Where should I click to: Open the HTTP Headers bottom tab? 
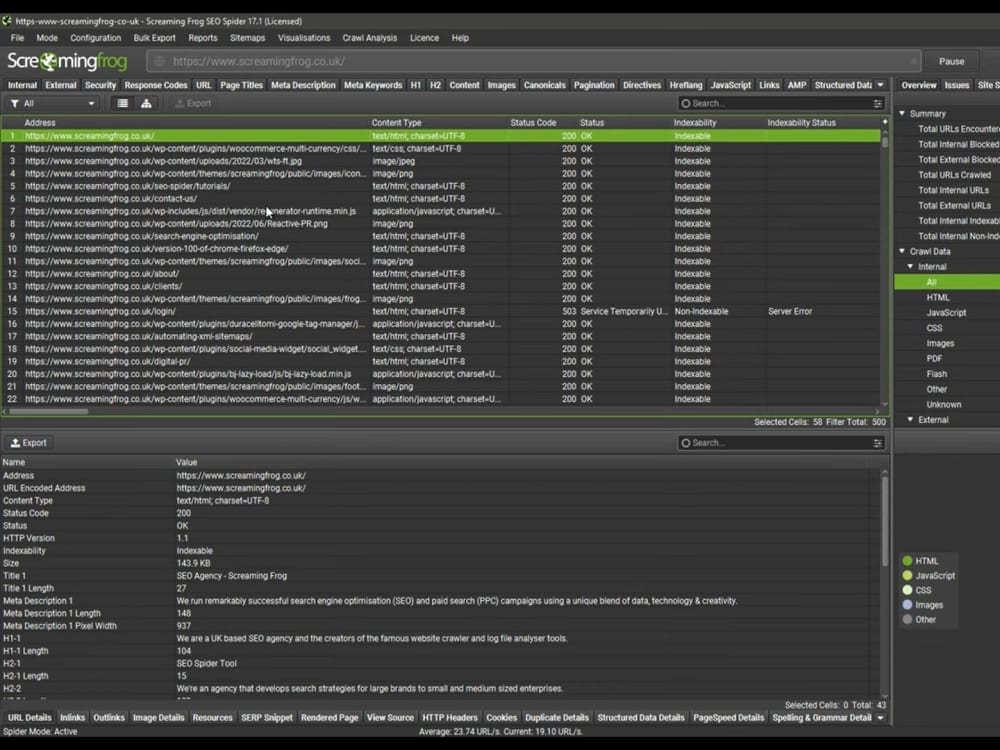point(450,717)
